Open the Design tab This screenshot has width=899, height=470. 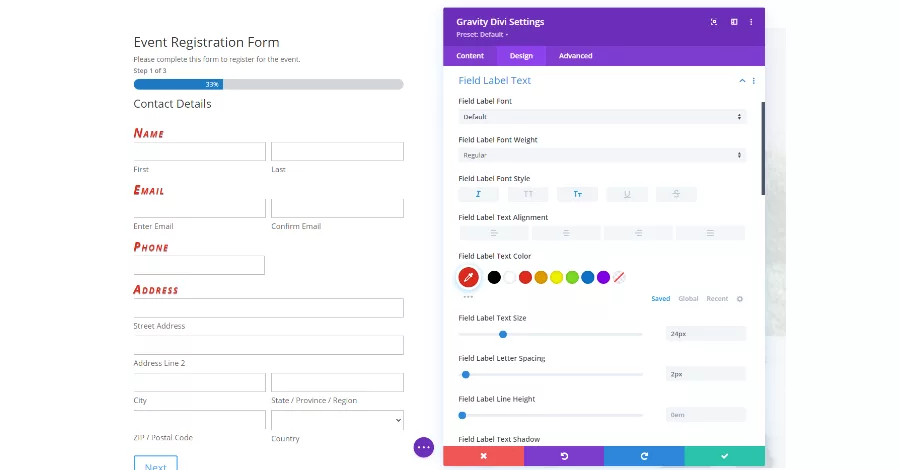coord(521,56)
